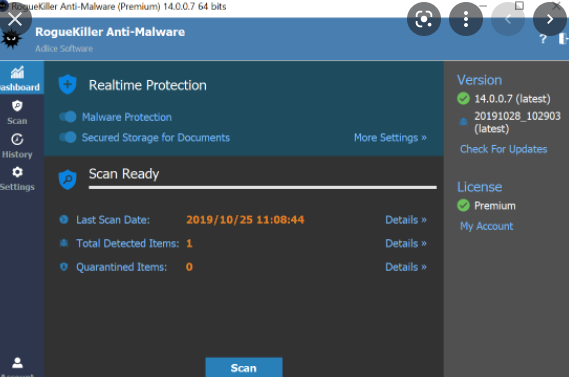Image resolution: width=569 pixels, height=377 pixels.
Task: Open Details for Total Detected Items
Action: [x=406, y=243]
